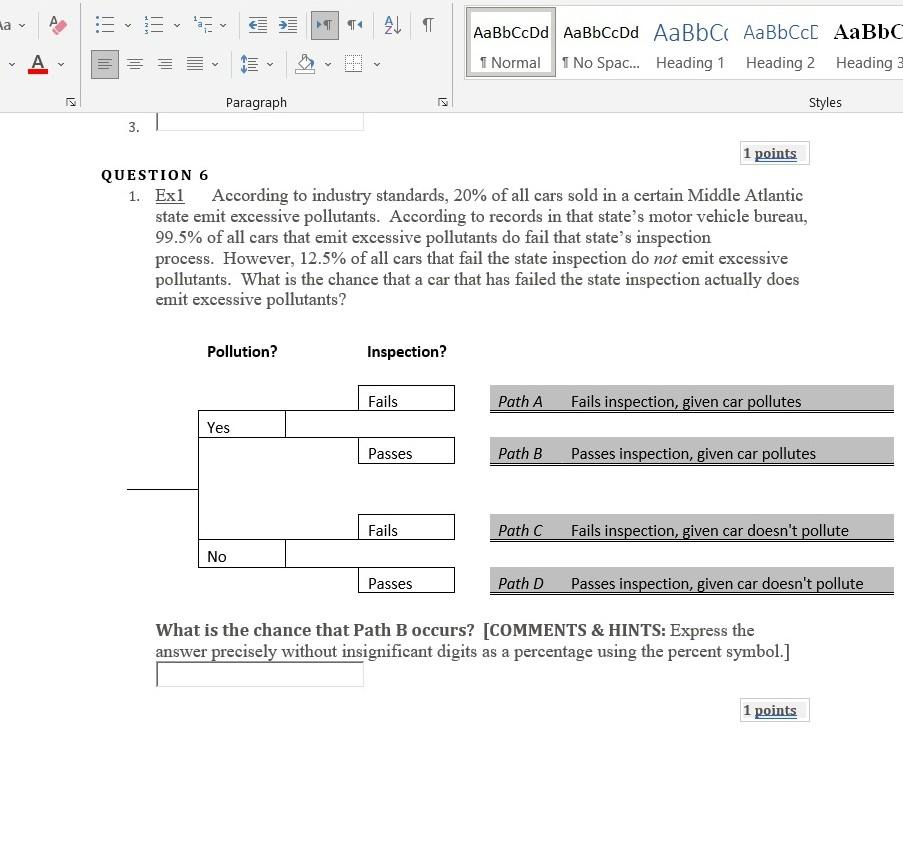The width and height of the screenshot is (903, 853).
Task: Click the Path D description row
Action: (692, 581)
